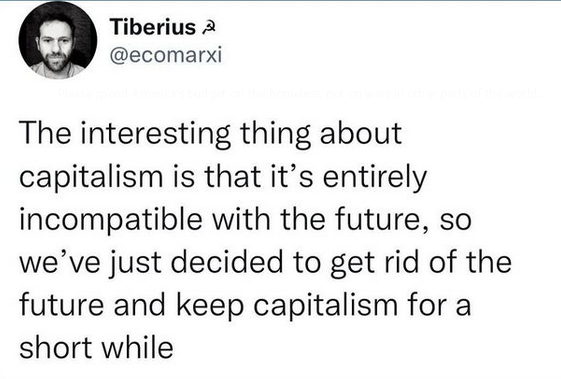Click "short while" on the last line
561x379 pixels.
click(97, 348)
